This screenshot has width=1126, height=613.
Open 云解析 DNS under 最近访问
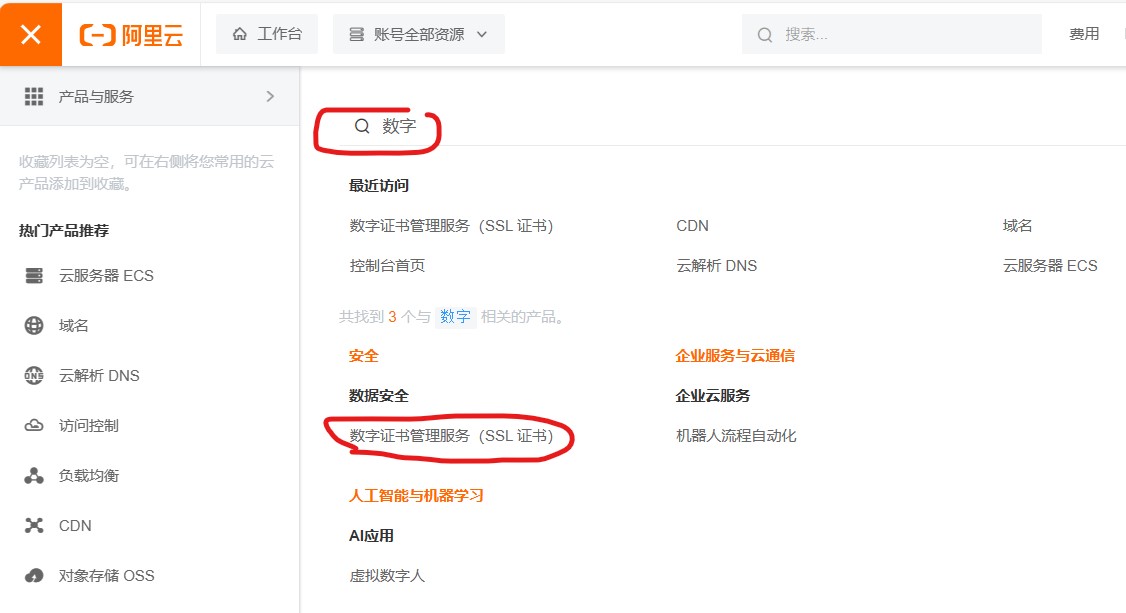click(717, 266)
